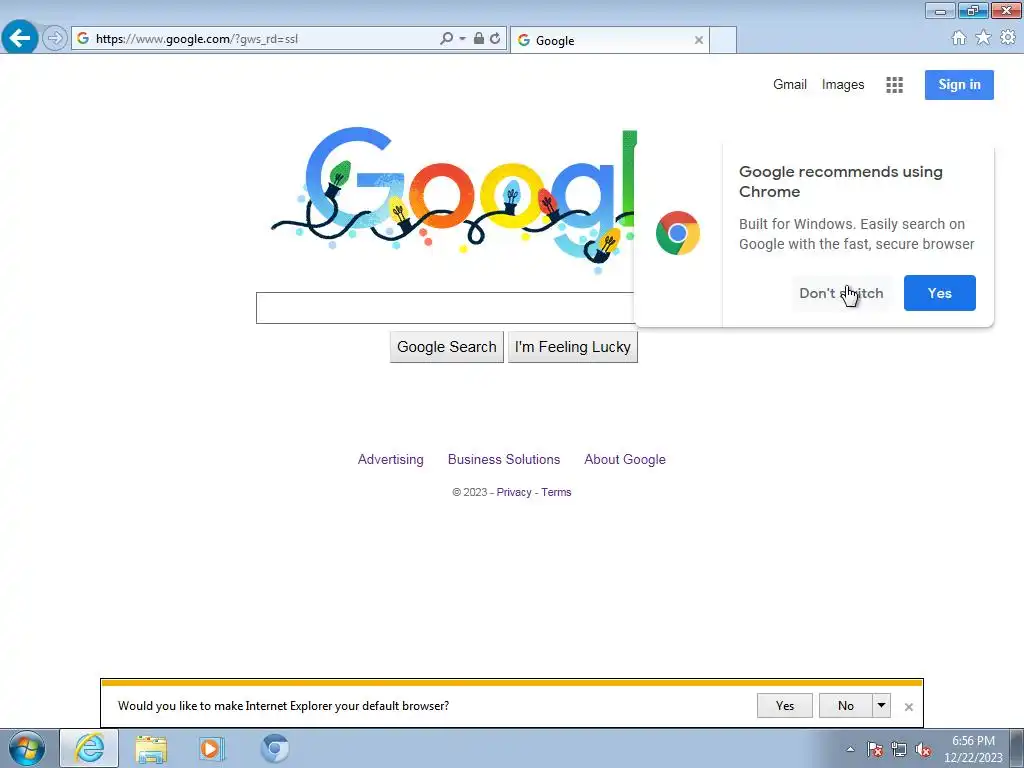1024x768 pixels.
Task: Open the Favorites star icon
Action: click(x=983, y=37)
